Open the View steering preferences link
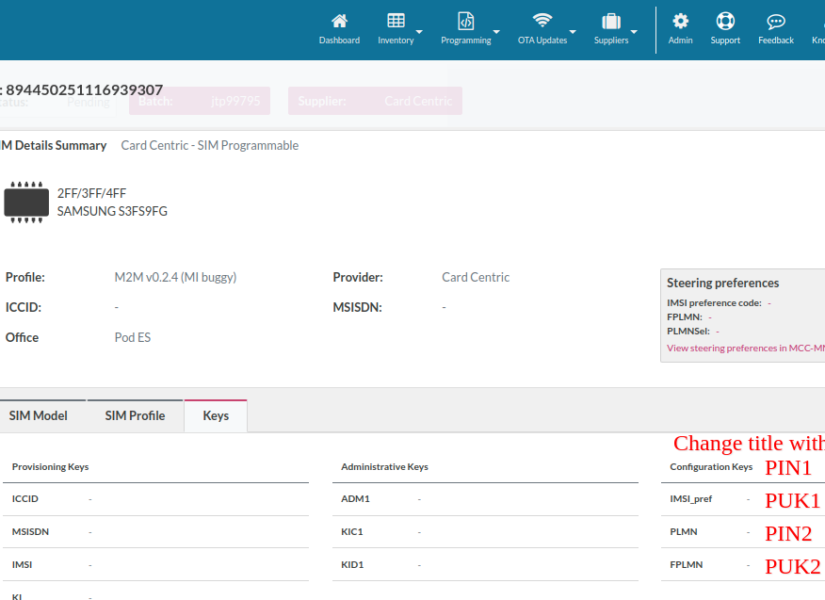The image size is (825, 600). [745, 348]
